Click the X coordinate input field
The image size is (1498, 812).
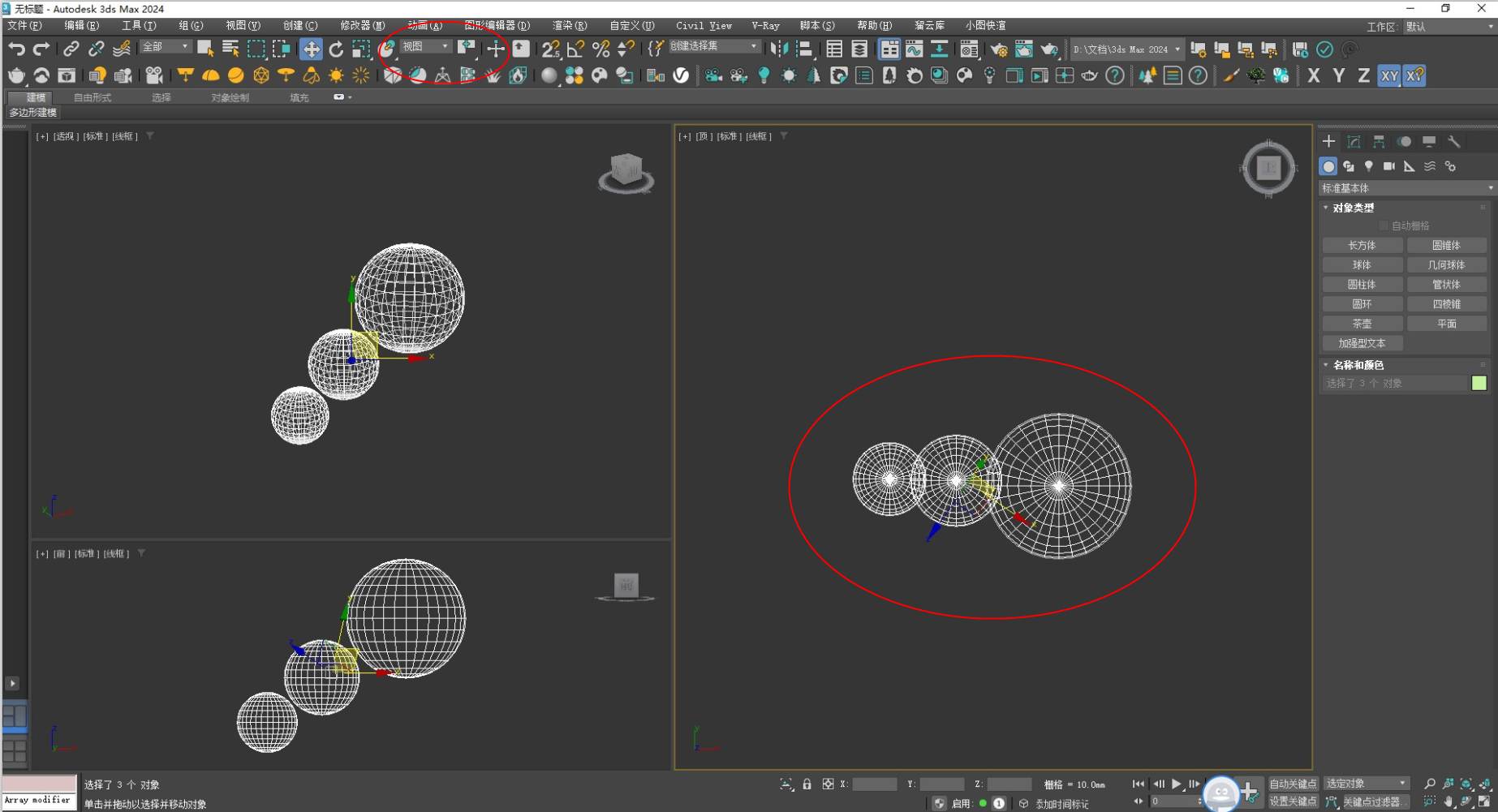pos(875,784)
